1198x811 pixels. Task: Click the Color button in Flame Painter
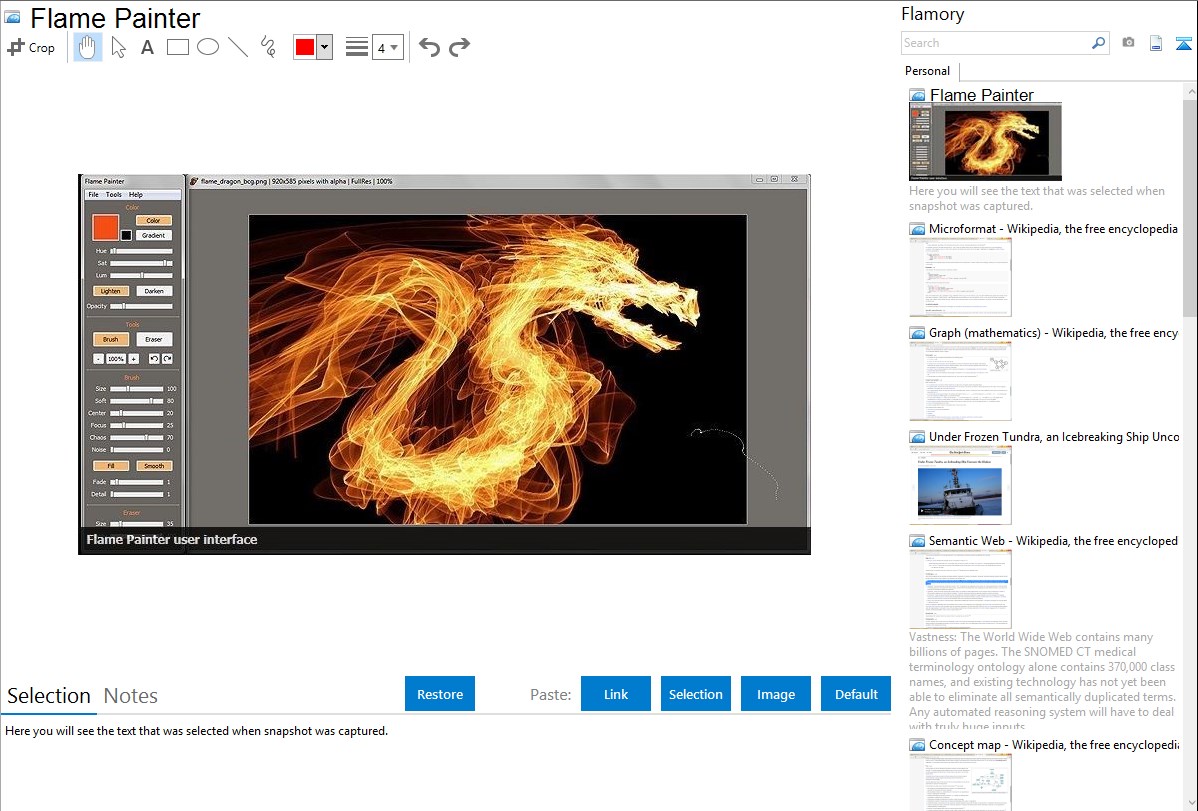click(x=154, y=220)
